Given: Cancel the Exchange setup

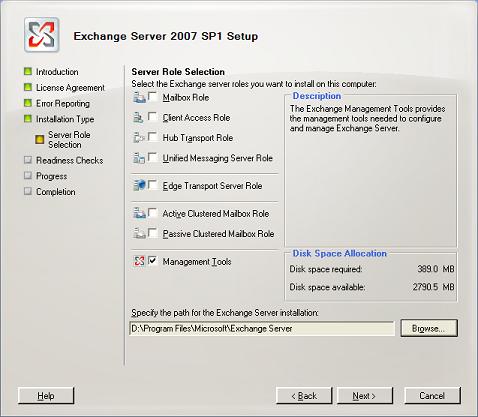Looking at the screenshot, I should (x=432, y=396).
